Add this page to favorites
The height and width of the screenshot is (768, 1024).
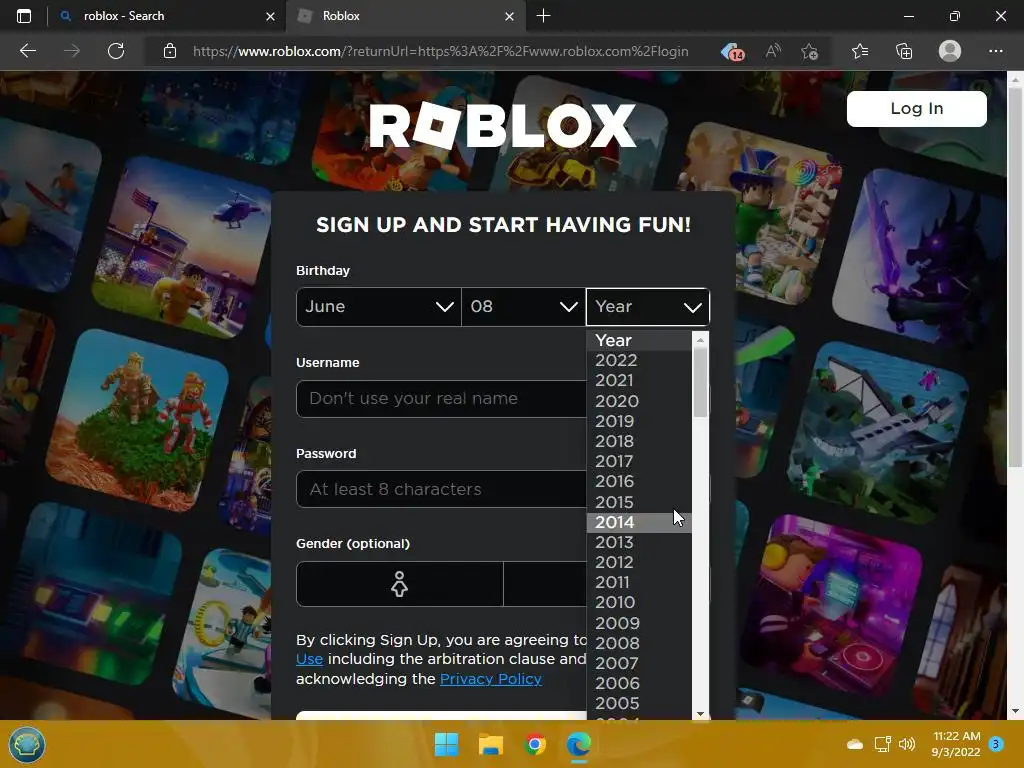pos(810,52)
